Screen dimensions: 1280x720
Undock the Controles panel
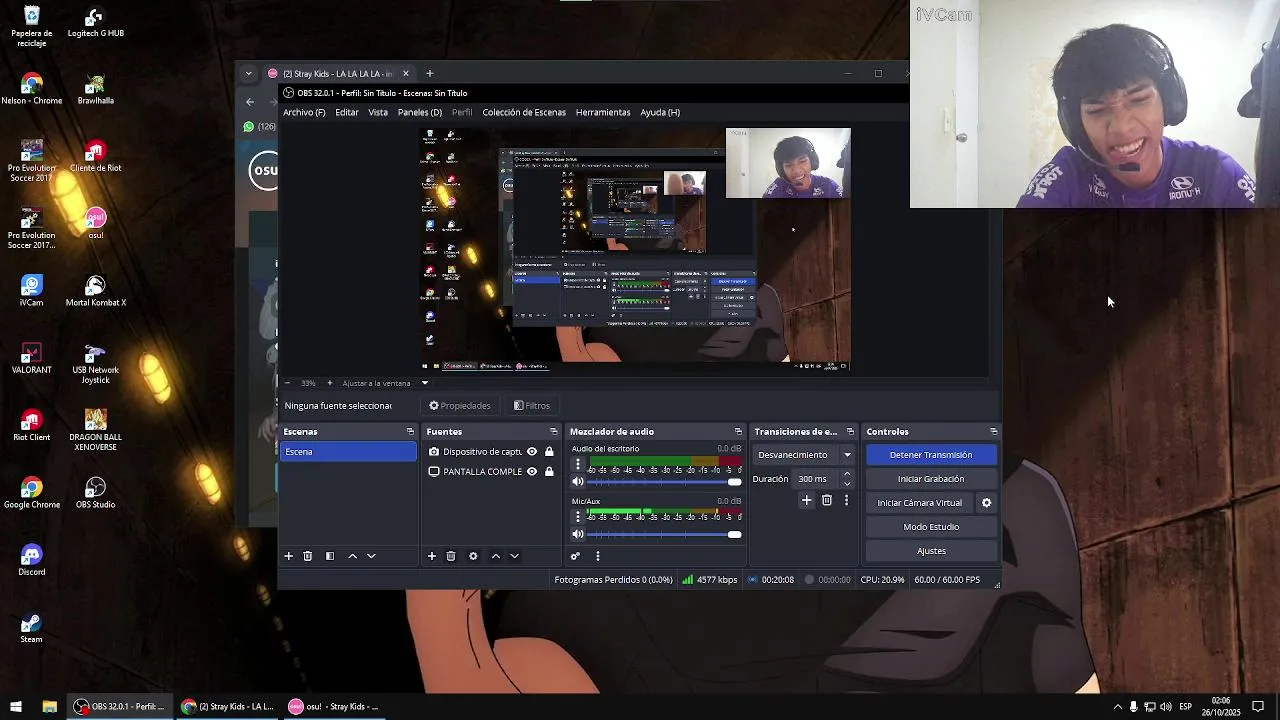tap(993, 432)
